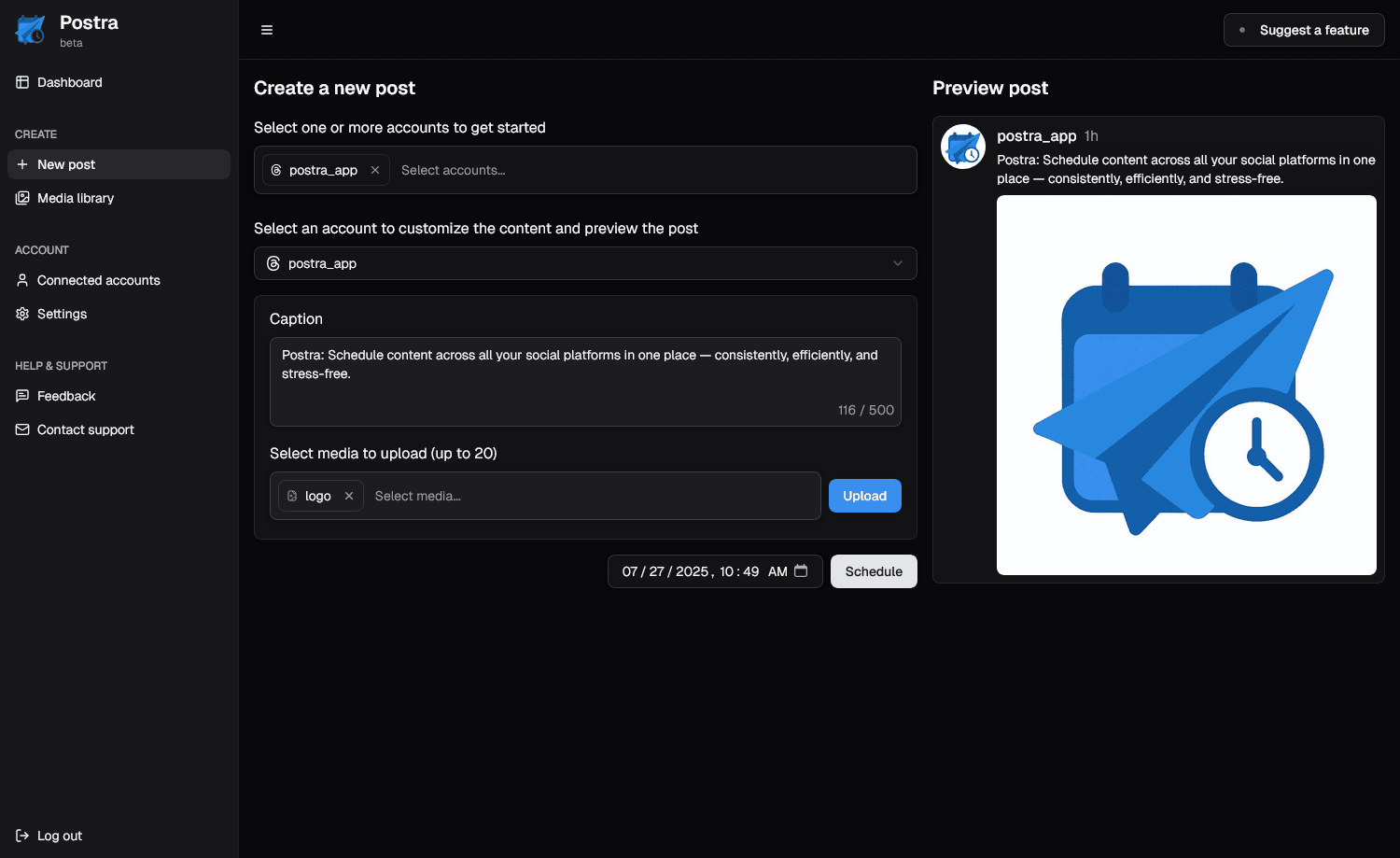Open Contact support
The width and height of the screenshot is (1400, 858).
(x=119, y=429)
